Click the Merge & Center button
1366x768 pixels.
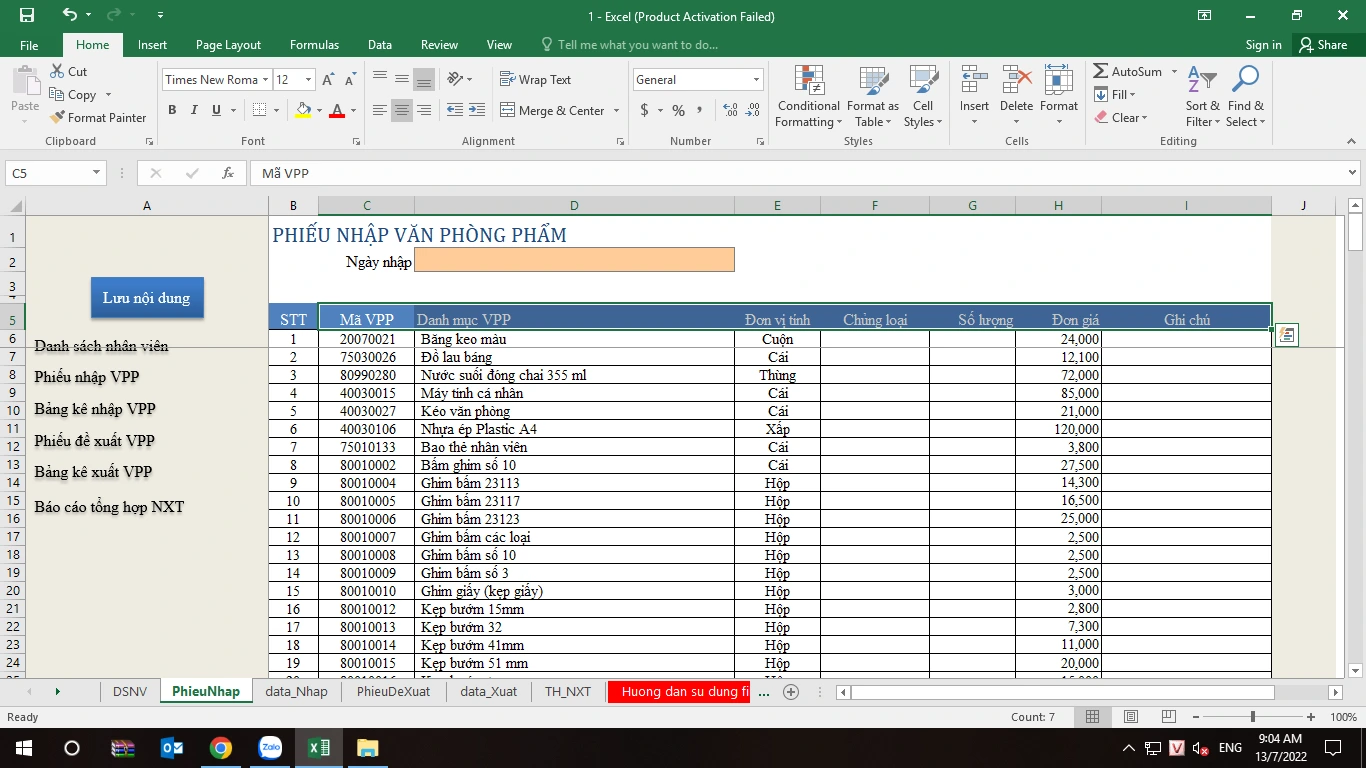552,110
